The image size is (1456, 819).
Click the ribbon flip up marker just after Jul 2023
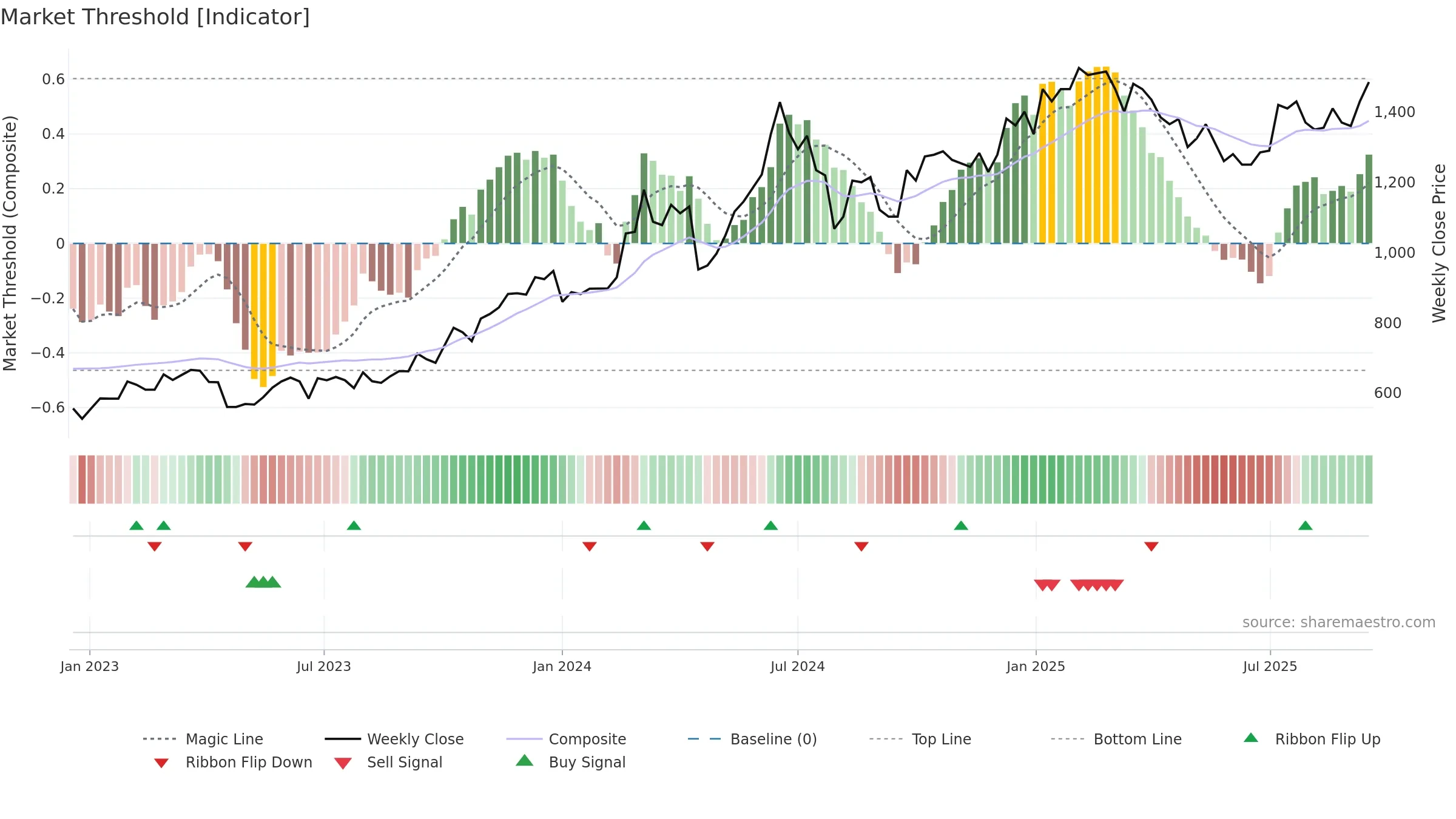(x=354, y=525)
